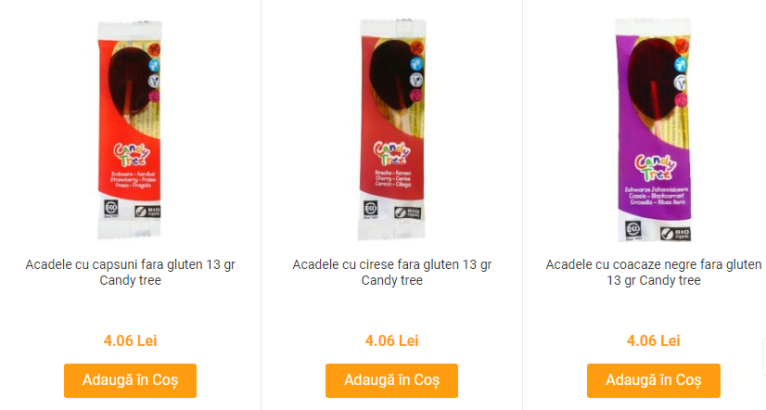Click vegan V icon on strawberry package
Image resolution: width=766 pixels, height=410 pixels.
154,81
